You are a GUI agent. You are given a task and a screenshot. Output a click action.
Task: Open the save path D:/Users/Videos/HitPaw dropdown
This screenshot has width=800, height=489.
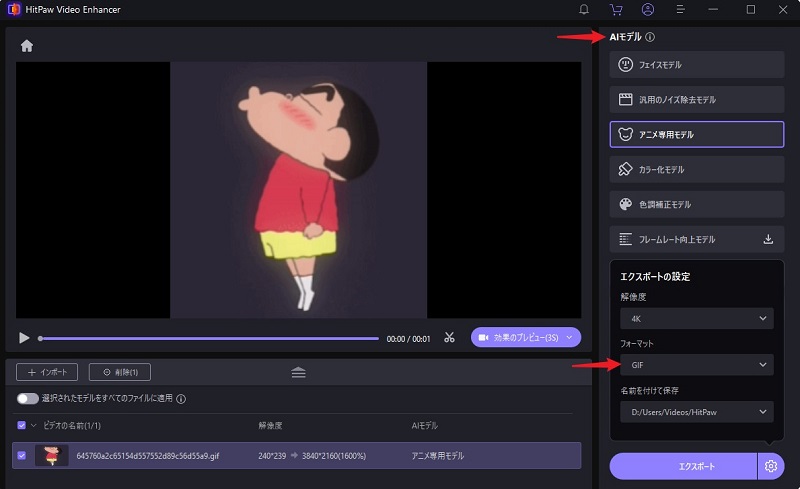tap(696, 412)
